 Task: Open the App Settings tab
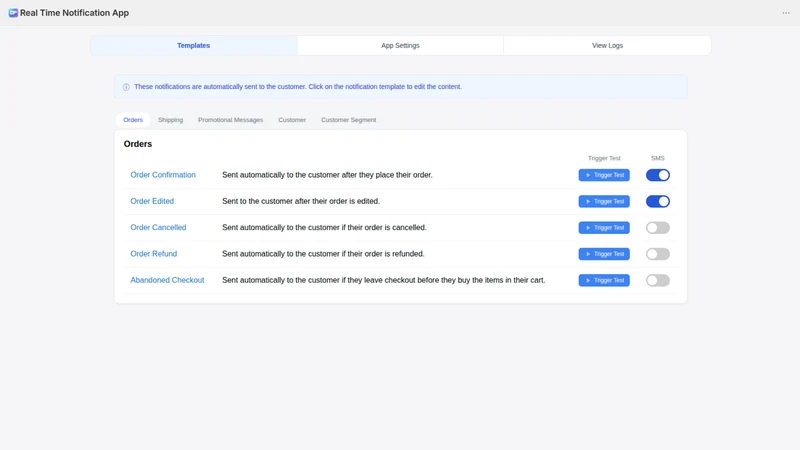click(x=400, y=45)
